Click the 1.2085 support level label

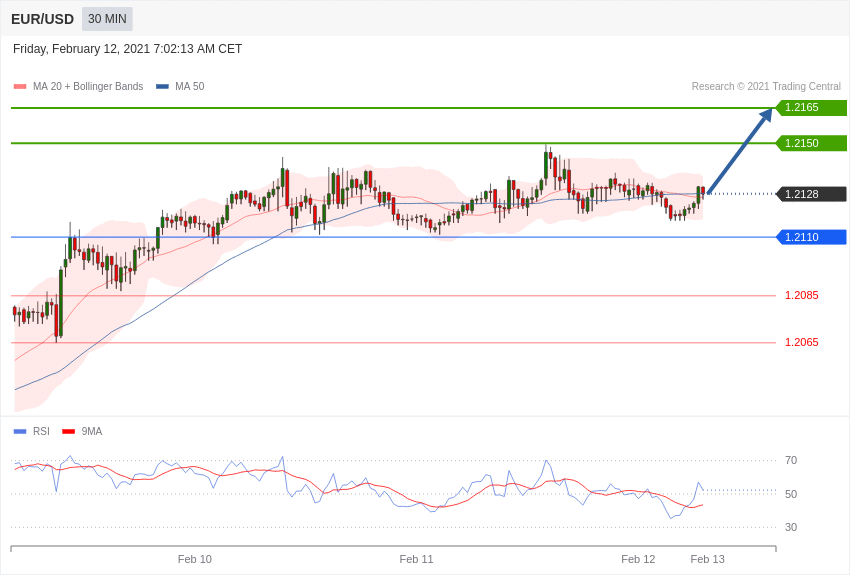[x=802, y=295]
